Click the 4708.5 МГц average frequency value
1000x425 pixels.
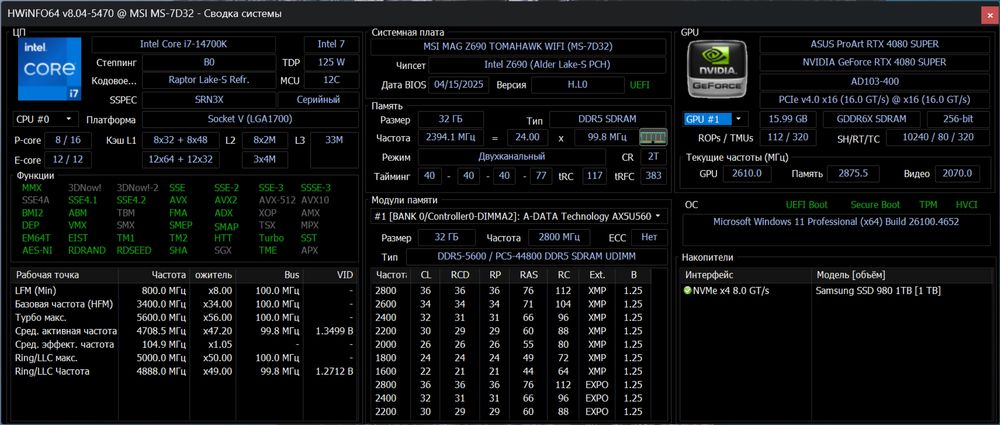160,331
